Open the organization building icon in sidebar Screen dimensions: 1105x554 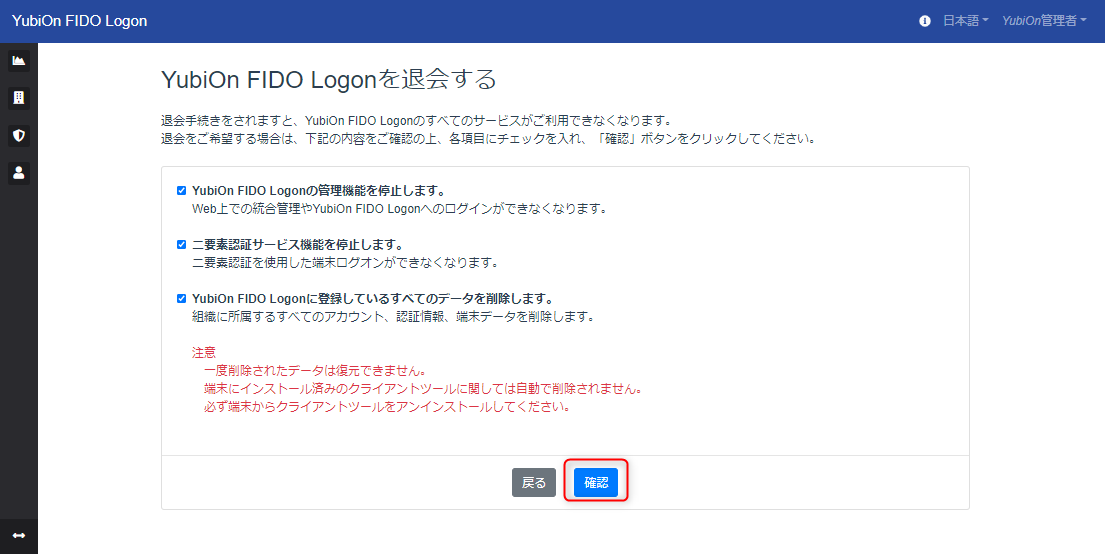pyautogui.click(x=19, y=98)
